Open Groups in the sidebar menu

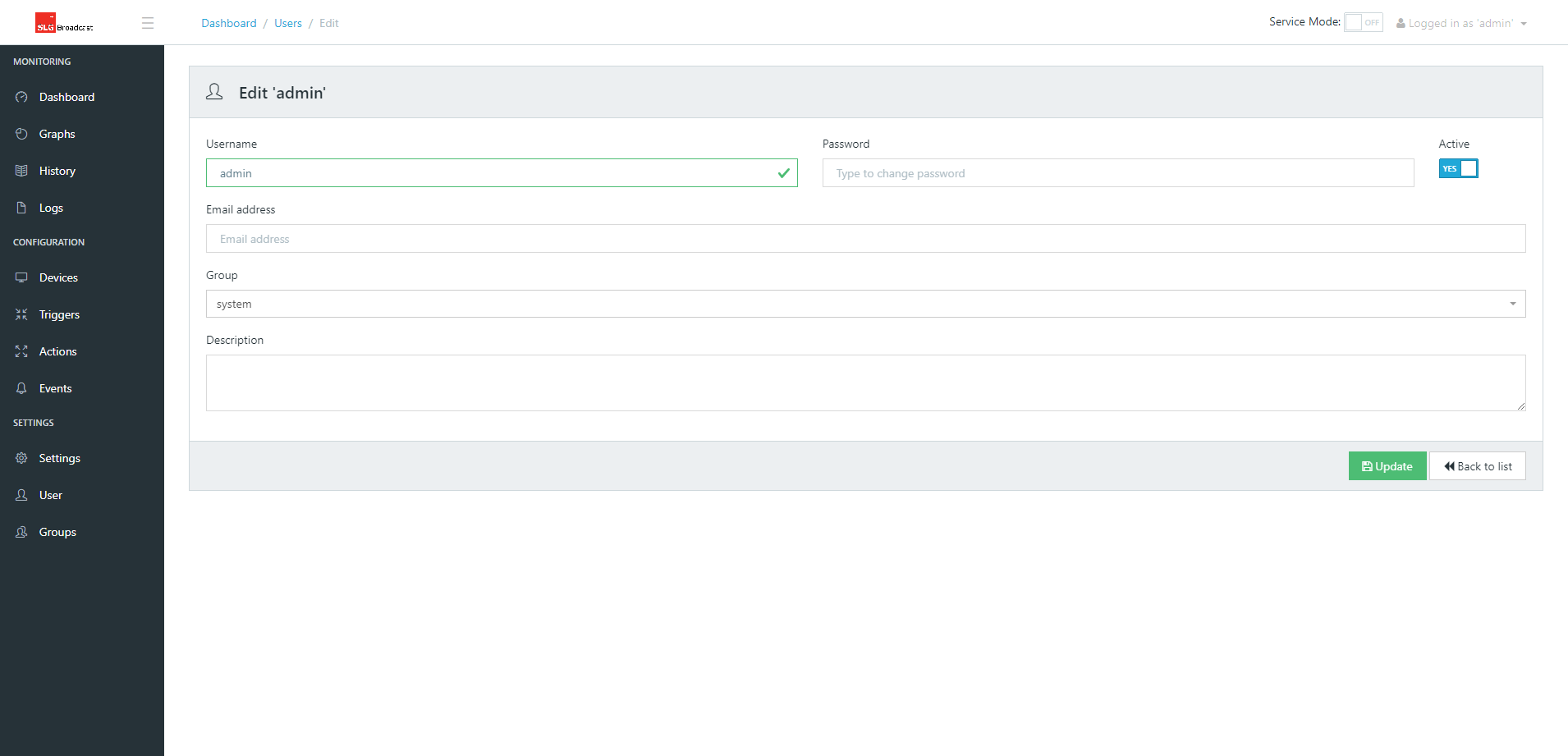57,532
